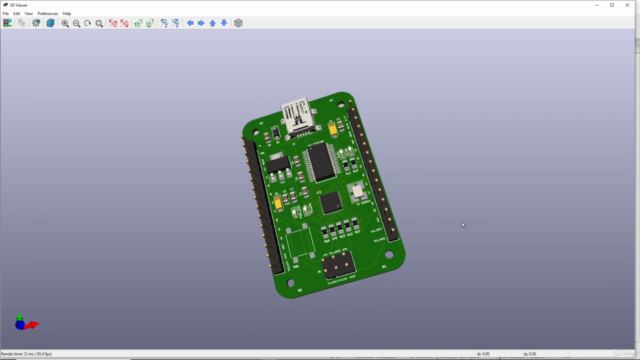Redraw the view with the circular arrow icon
640x360 pixels.
(x=87, y=23)
